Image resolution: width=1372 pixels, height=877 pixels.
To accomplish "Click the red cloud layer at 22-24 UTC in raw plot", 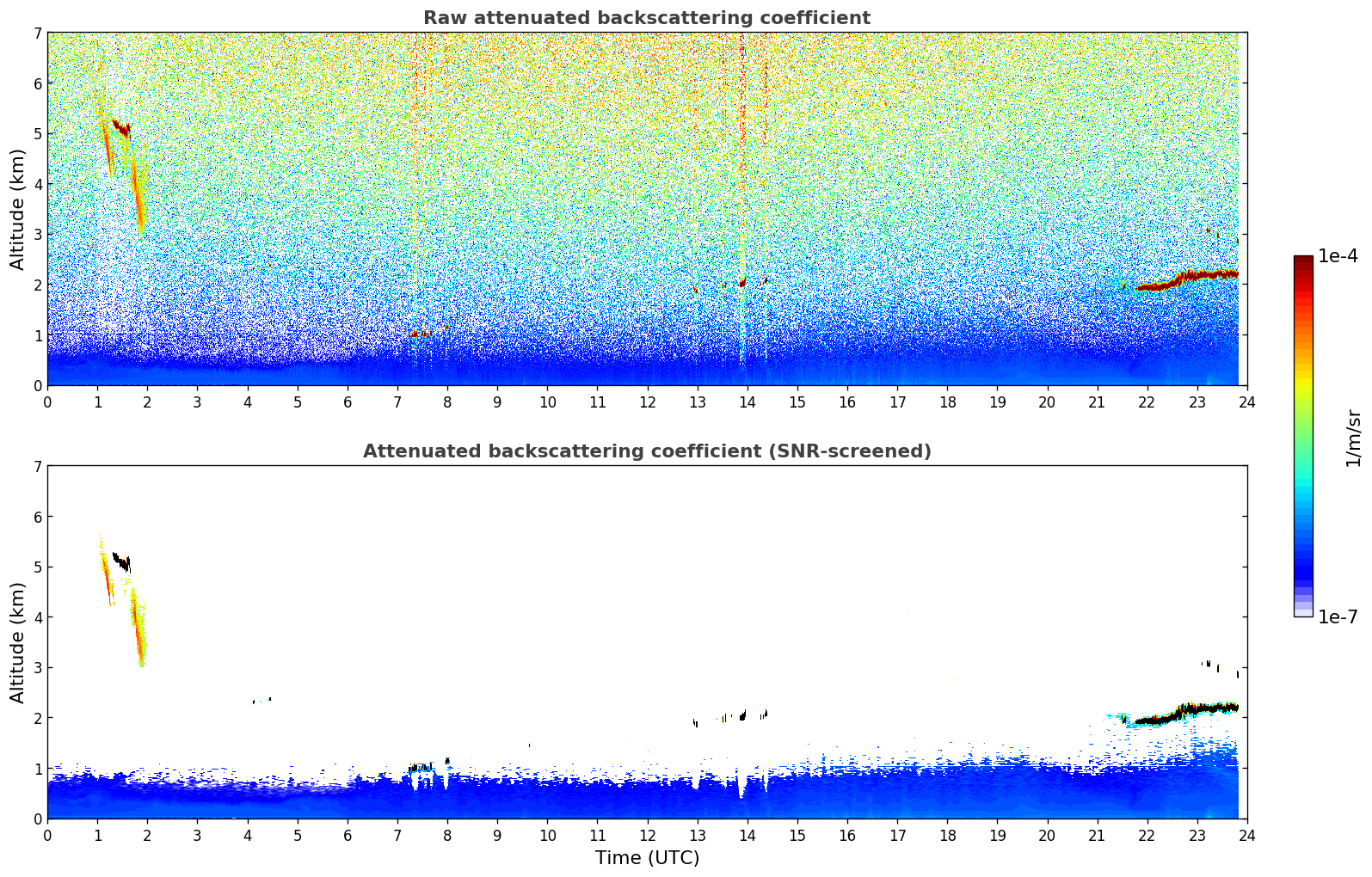I will point(1187,280).
